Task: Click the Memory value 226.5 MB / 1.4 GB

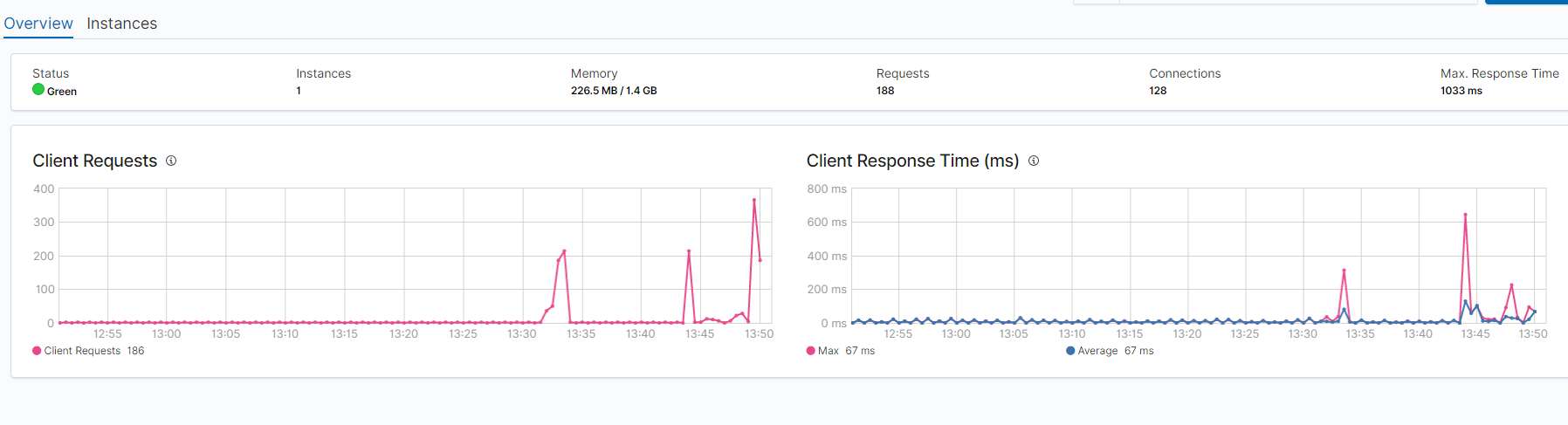Action: point(614,91)
